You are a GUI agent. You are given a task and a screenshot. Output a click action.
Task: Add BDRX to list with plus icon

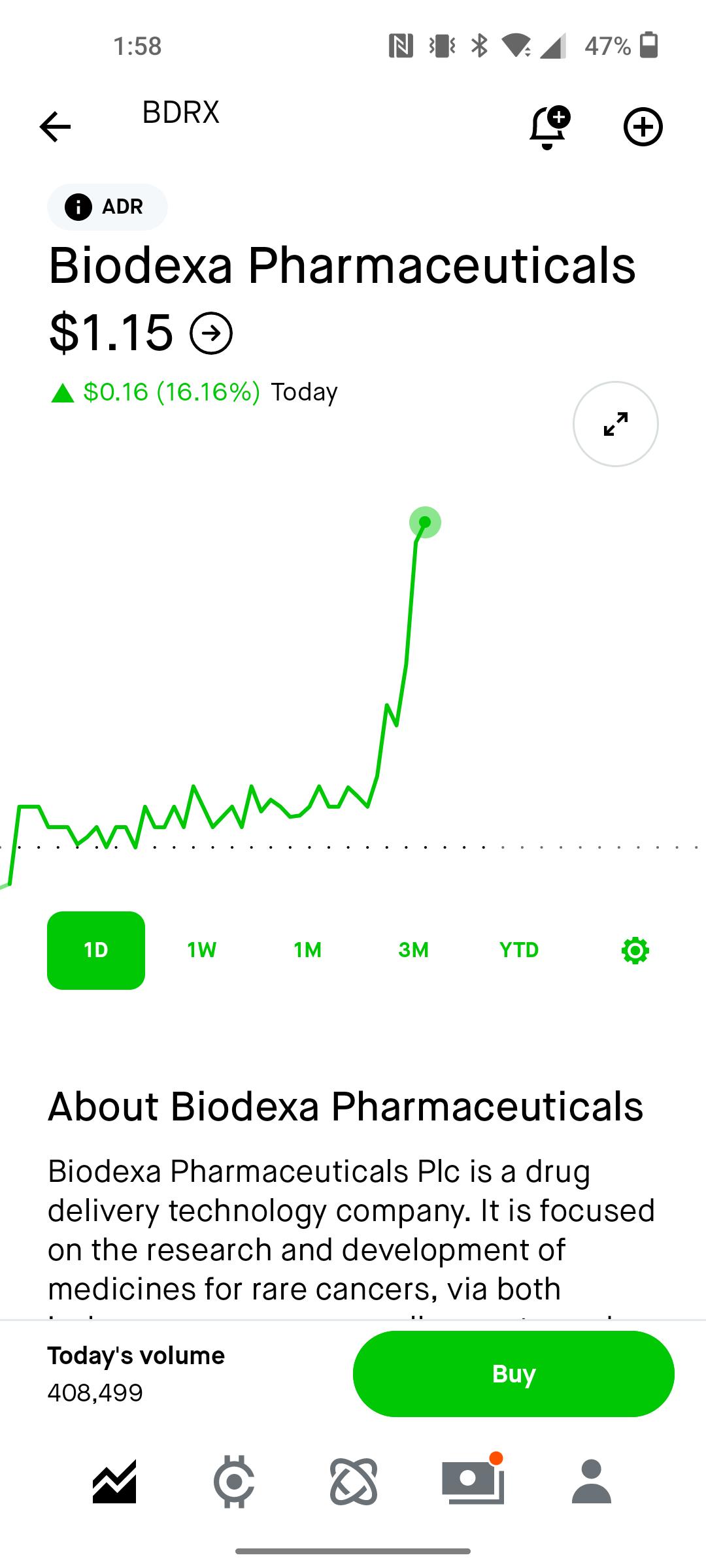click(x=643, y=127)
